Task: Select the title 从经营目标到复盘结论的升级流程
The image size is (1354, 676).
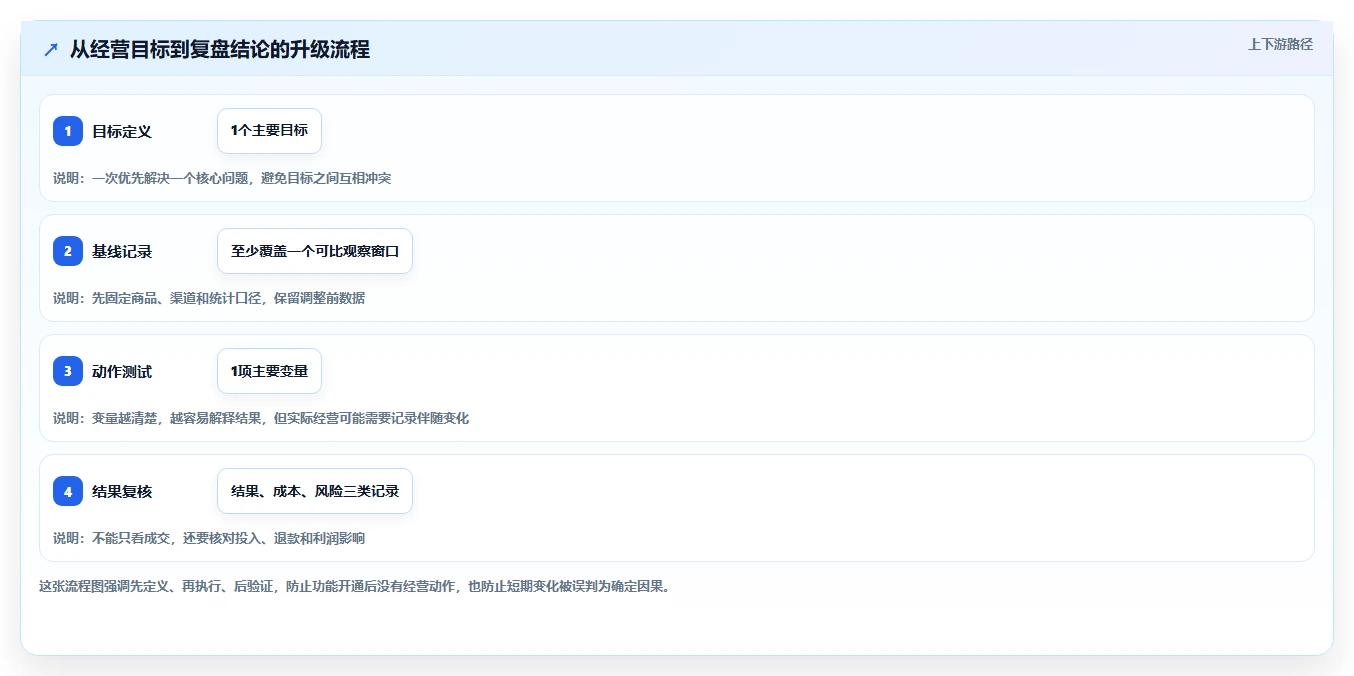Action: pos(220,49)
